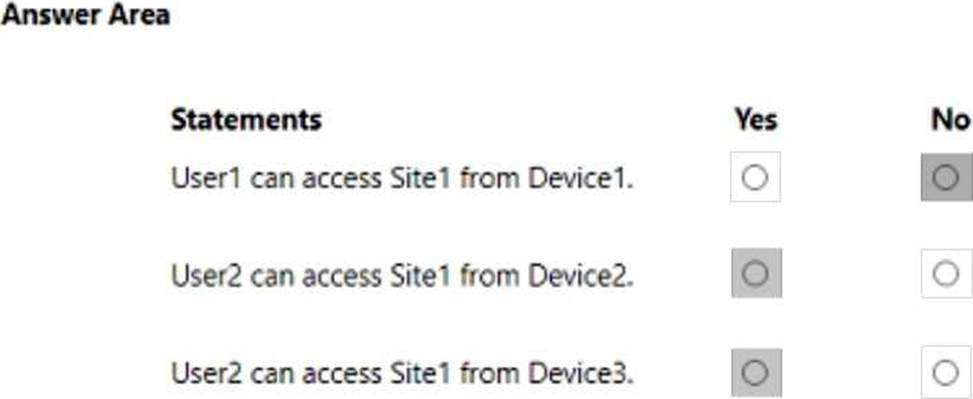
Task: Click the word User1 in first statement
Action: coord(207,178)
